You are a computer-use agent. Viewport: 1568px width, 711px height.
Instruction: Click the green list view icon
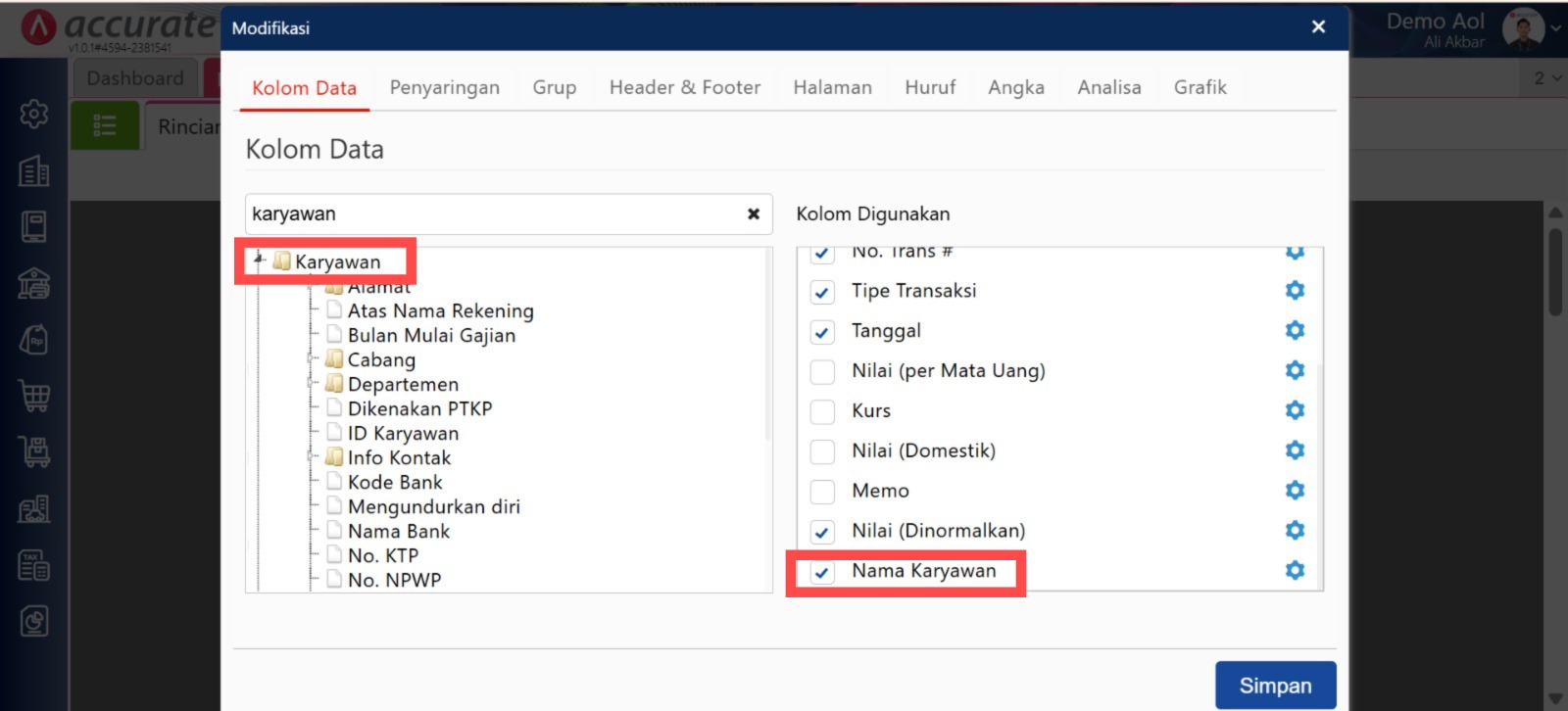point(104,126)
